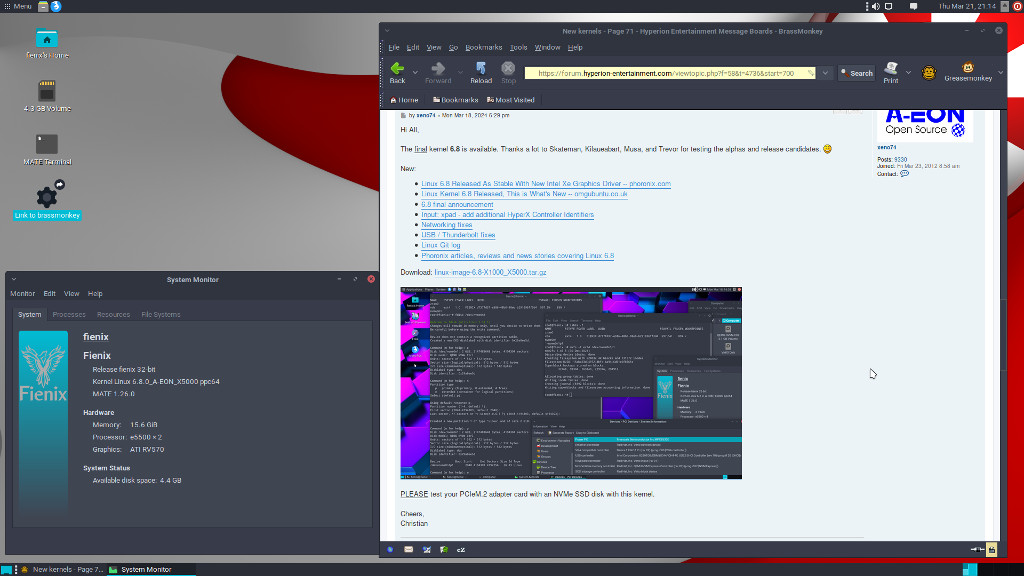The image size is (1024, 576).
Task: Click the Reload page icon
Action: tap(481, 69)
